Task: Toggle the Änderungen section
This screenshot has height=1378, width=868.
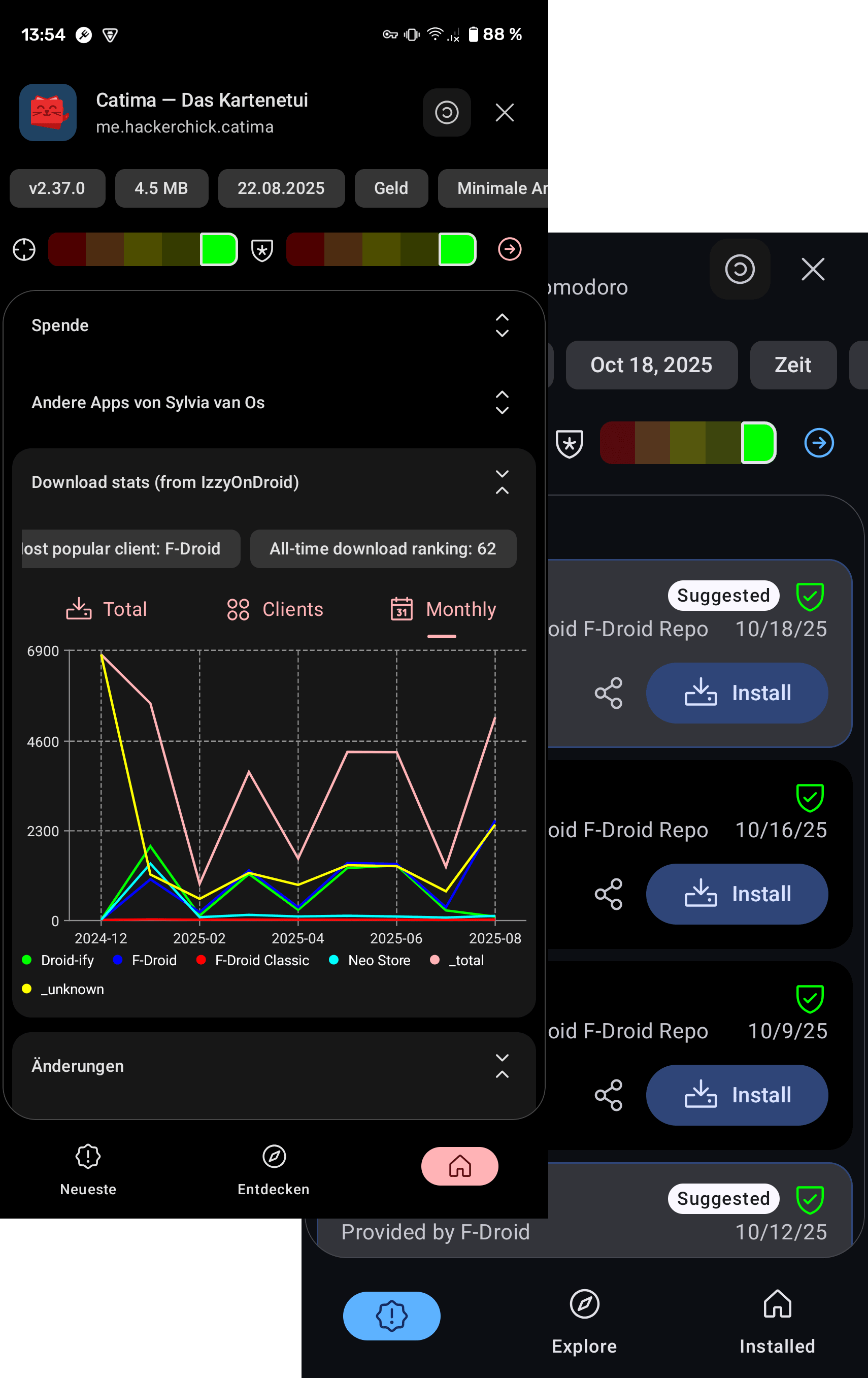Action: pos(501,1066)
